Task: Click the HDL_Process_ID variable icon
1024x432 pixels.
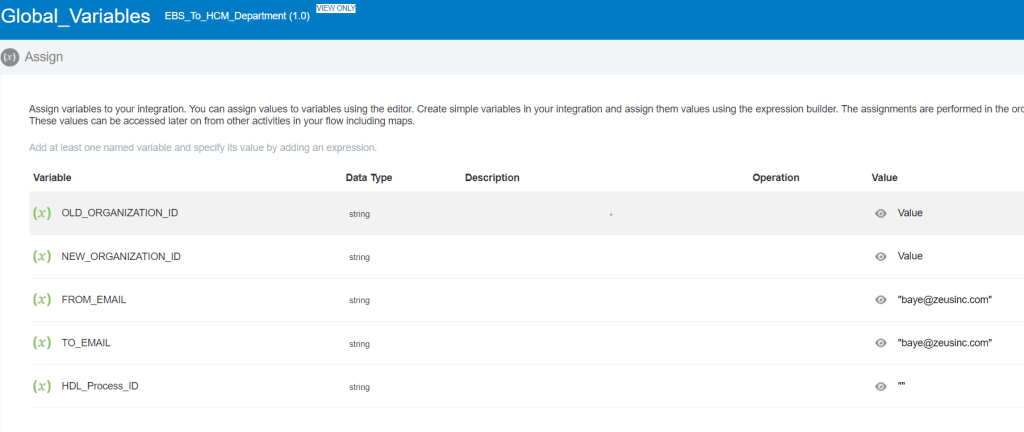Action: [x=42, y=386]
